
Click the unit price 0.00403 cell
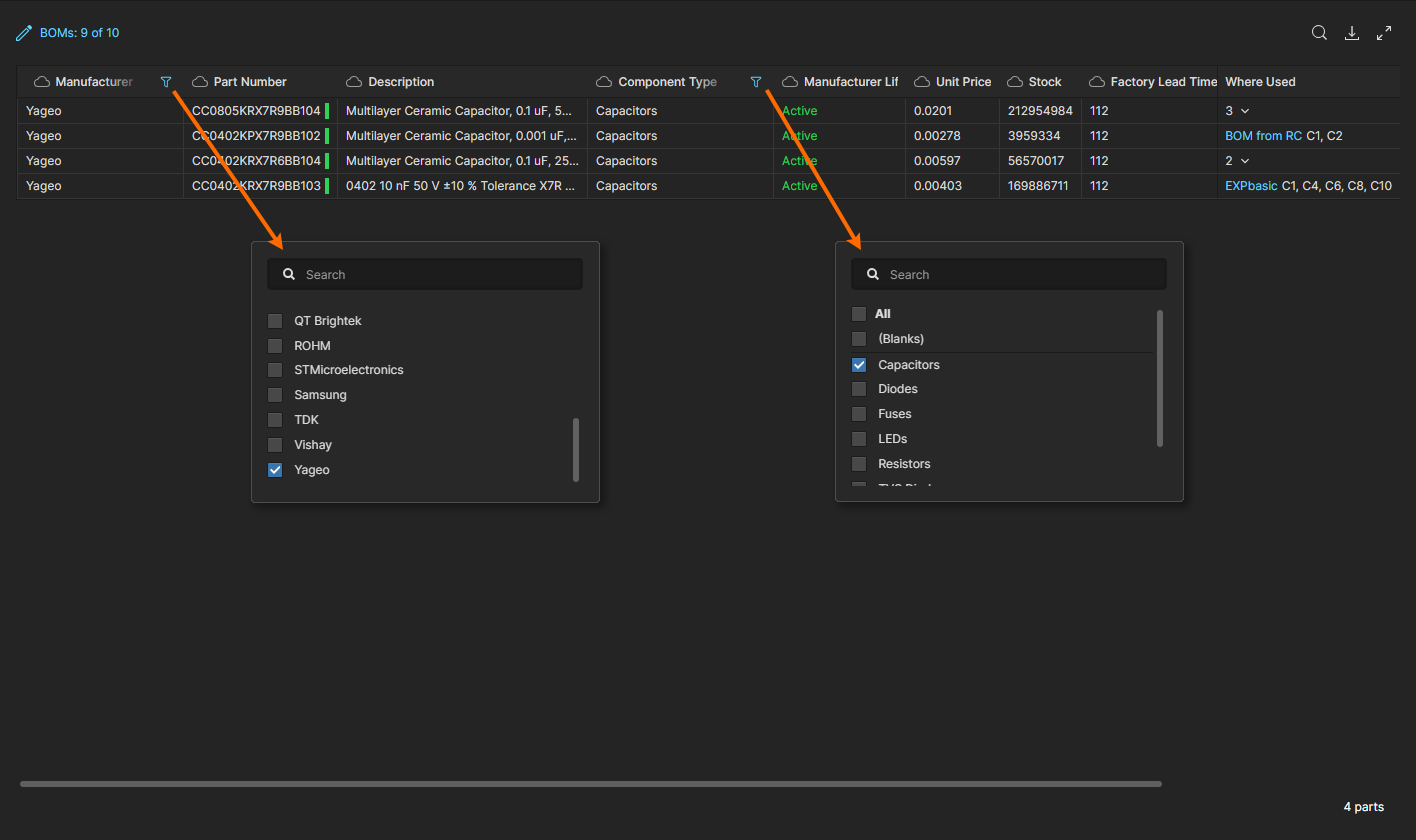952,186
